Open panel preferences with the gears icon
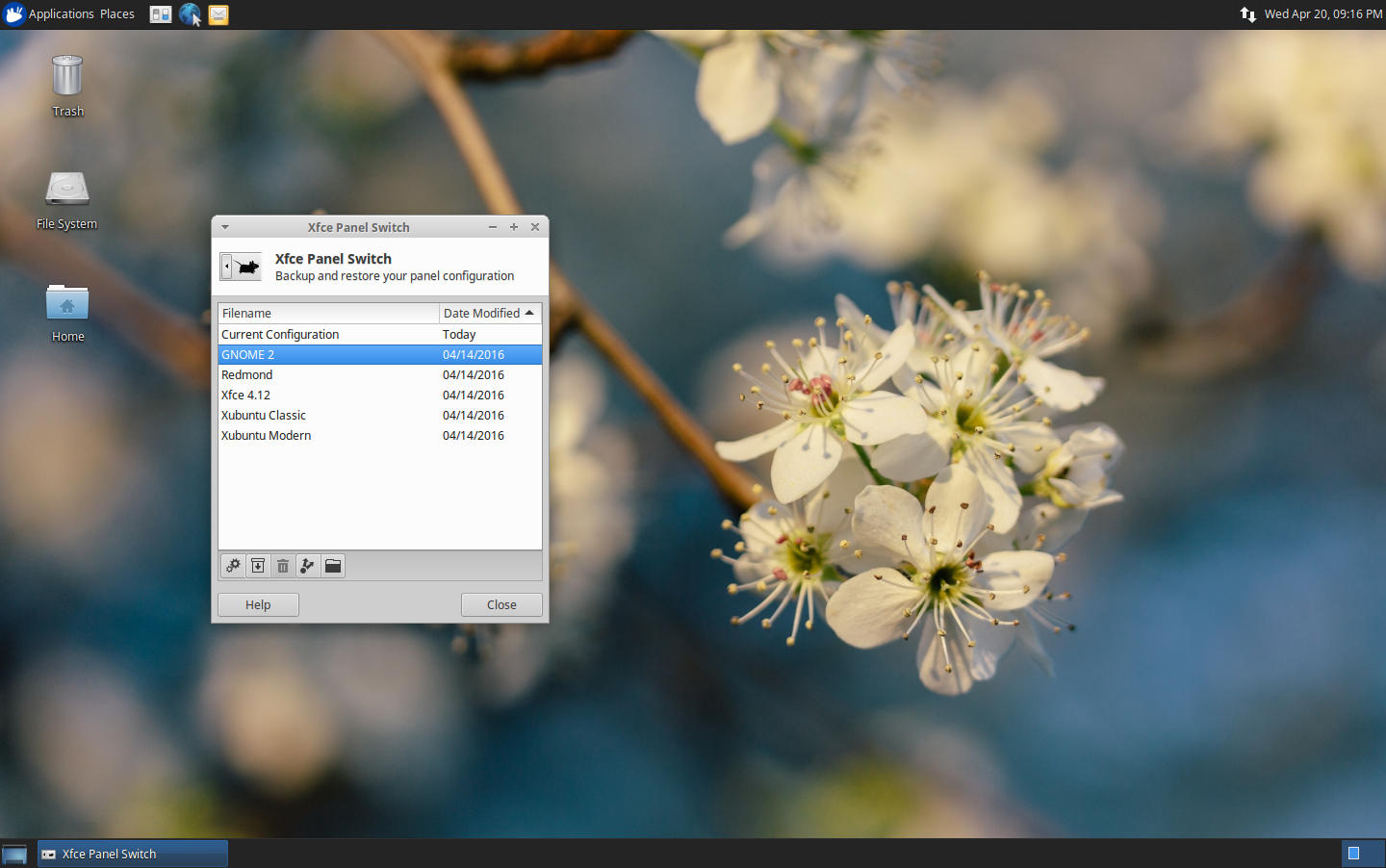Viewport: 1386px width, 868px height. coord(233,566)
